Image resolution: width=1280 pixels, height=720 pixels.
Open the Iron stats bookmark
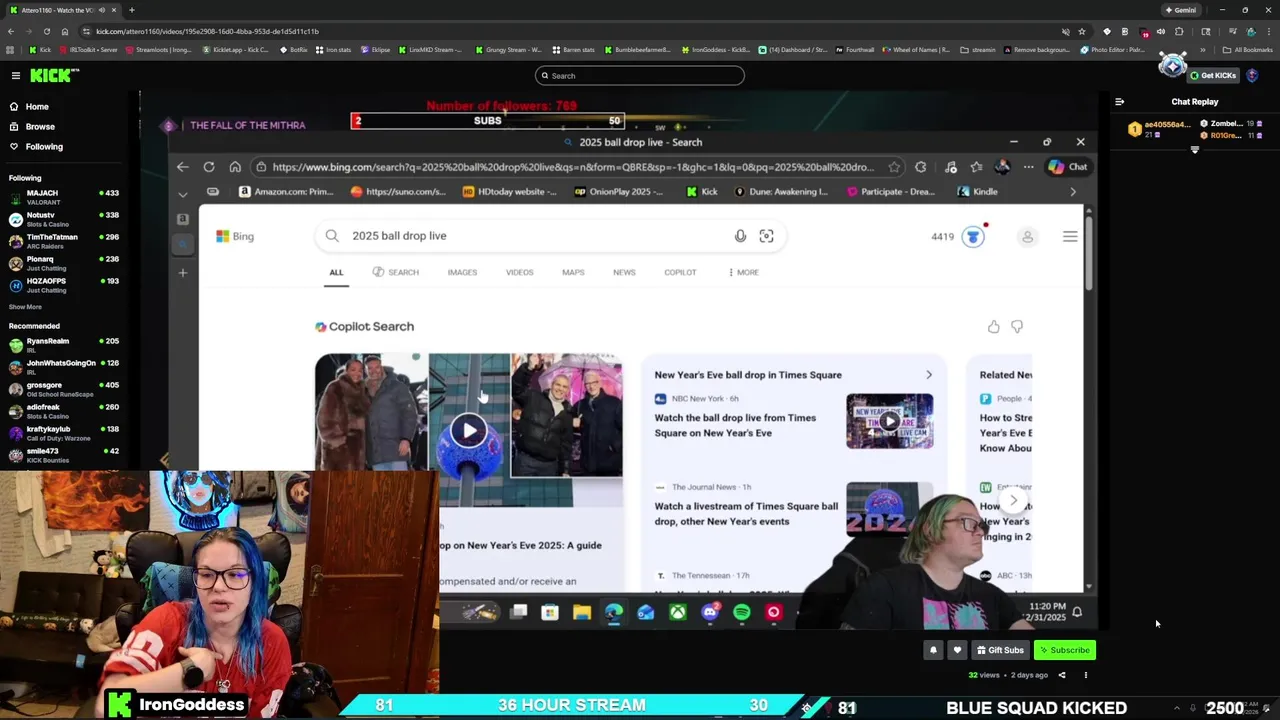[335, 49]
